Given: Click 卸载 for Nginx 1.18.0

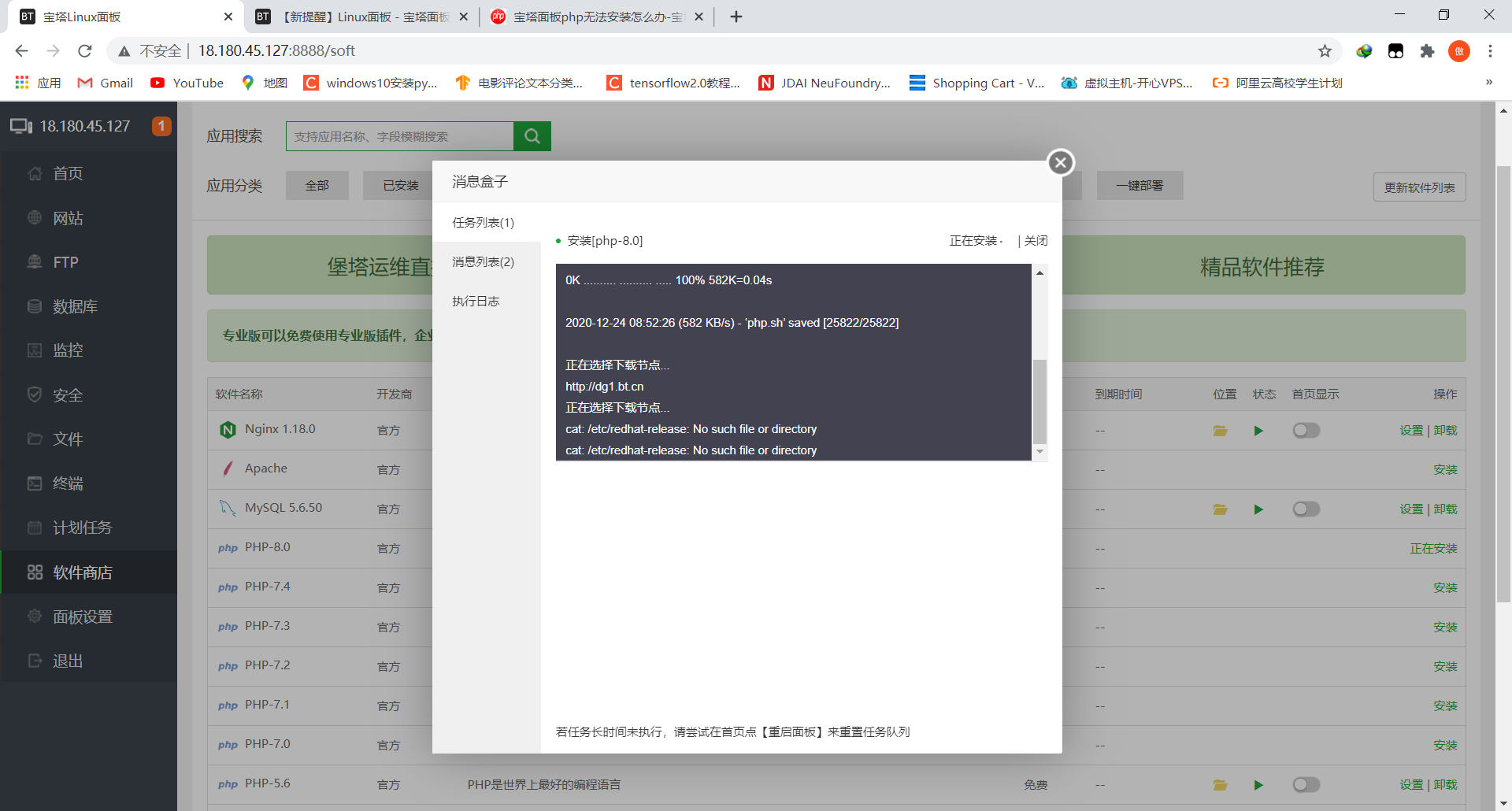Looking at the screenshot, I should (x=1445, y=431).
